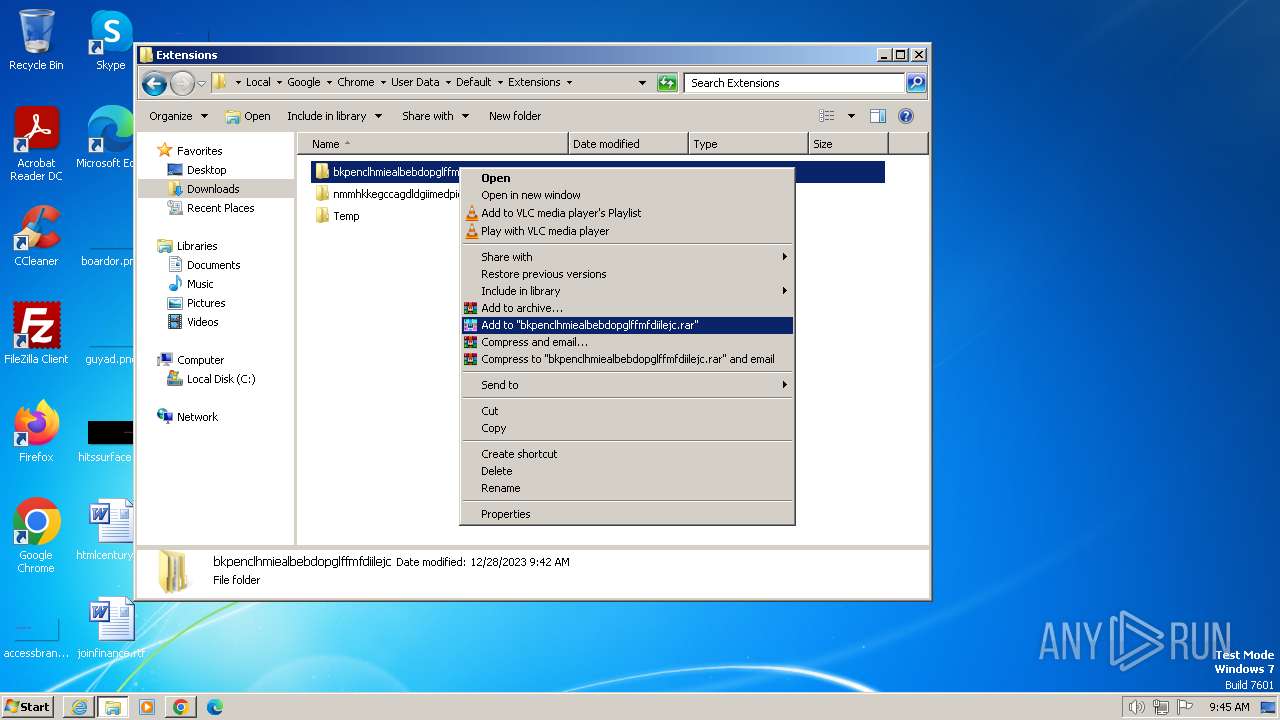
Task: Open Properties from the context menu
Action: pos(627,514)
